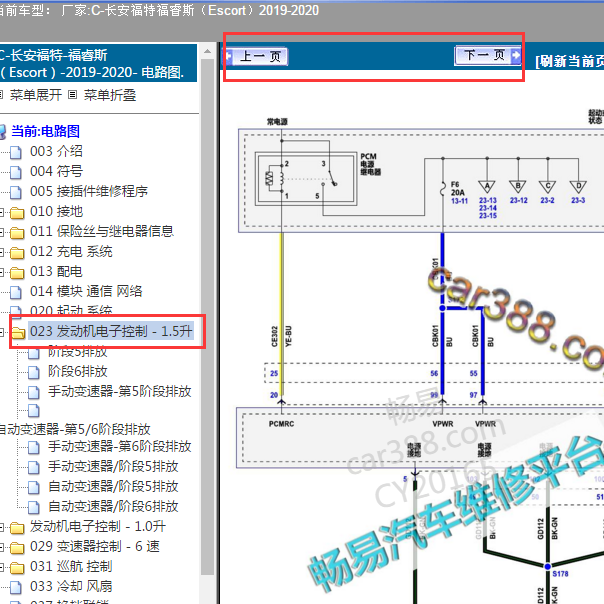
Task: Open the 012 充电 系统 folder
Action: tap(71, 252)
